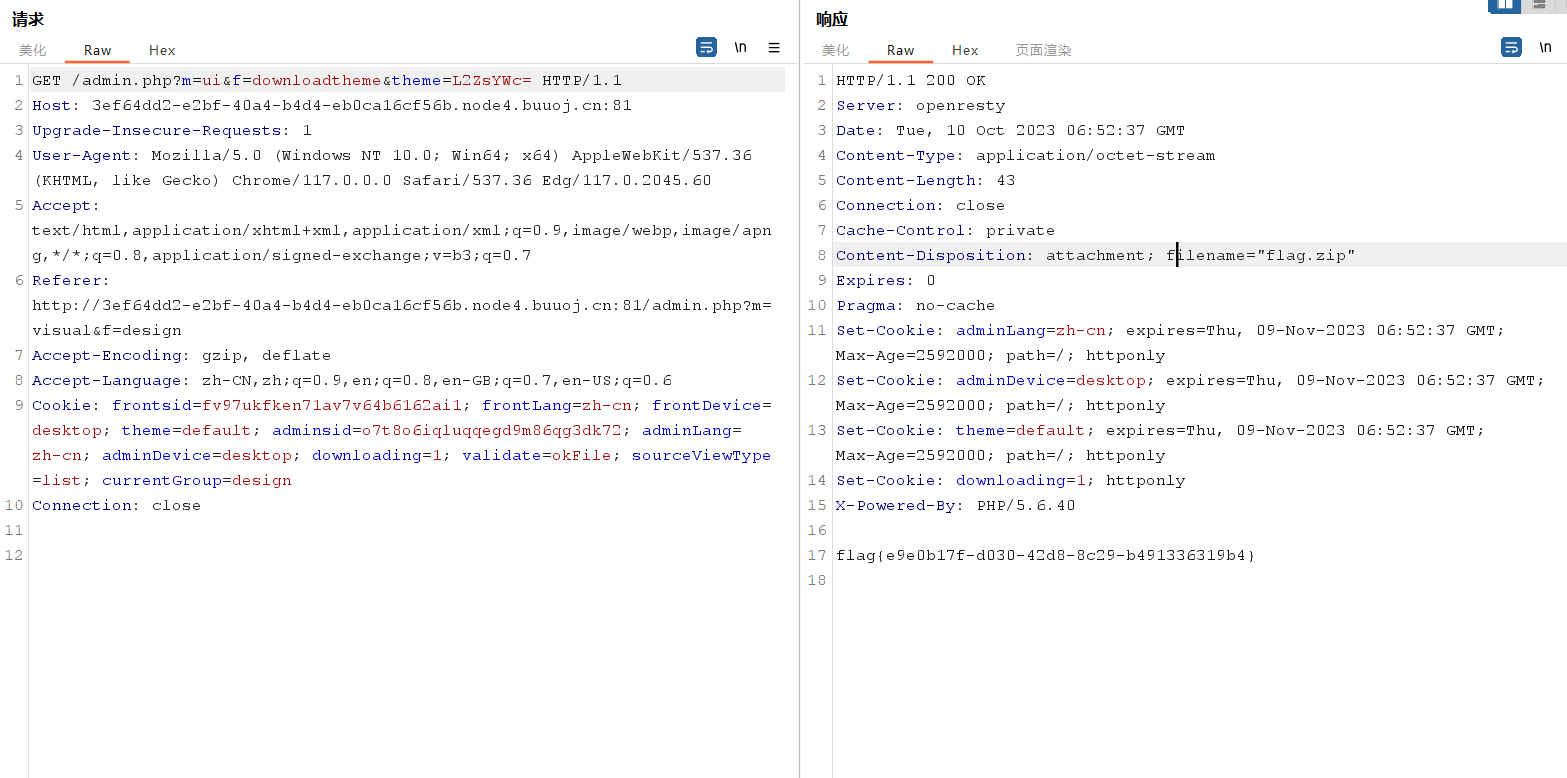
Task: Switch request view to Hex tab
Action: (x=162, y=50)
